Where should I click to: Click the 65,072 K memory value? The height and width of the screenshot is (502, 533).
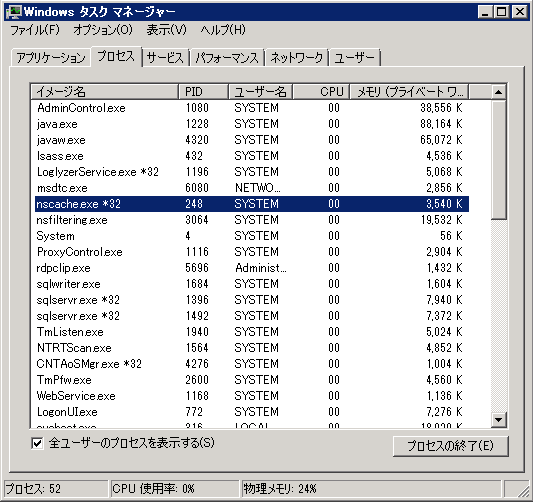(x=441, y=140)
